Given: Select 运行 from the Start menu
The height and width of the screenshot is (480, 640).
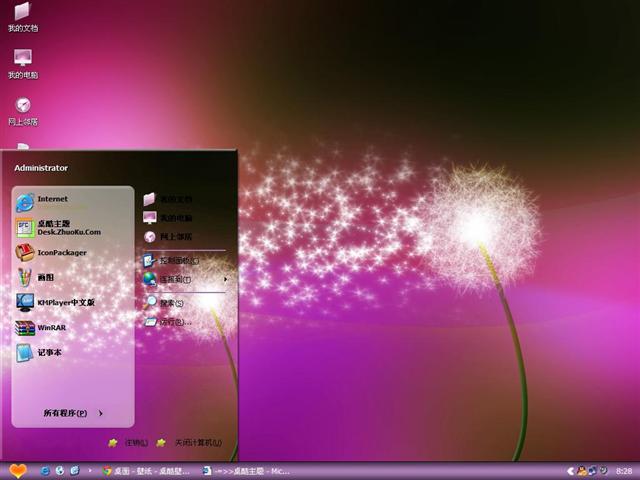Looking at the screenshot, I should 172,322.
